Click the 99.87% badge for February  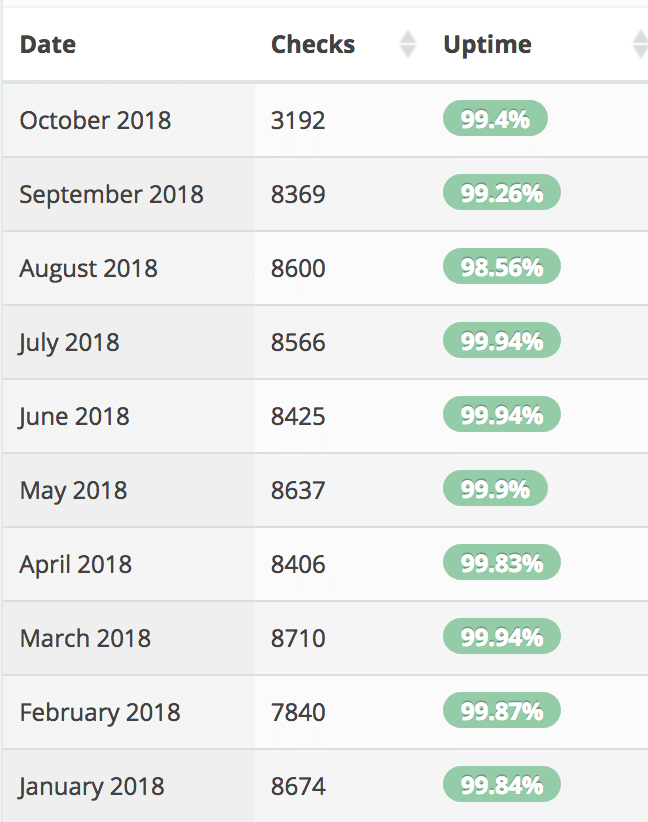click(x=502, y=710)
